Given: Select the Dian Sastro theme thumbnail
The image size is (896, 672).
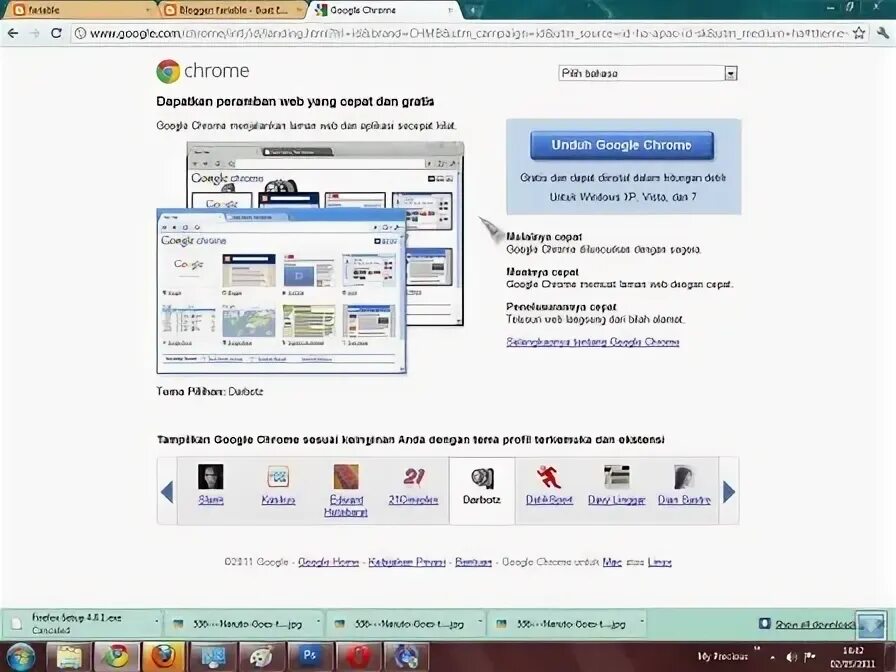Looking at the screenshot, I should point(683,477).
